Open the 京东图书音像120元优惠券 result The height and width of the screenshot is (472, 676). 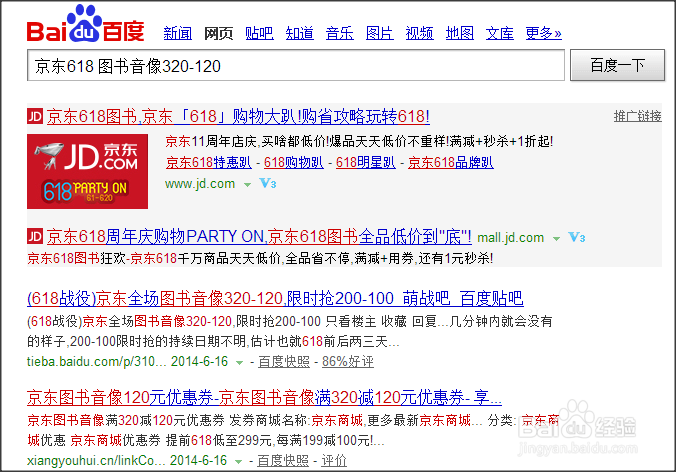click(x=264, y=397)
